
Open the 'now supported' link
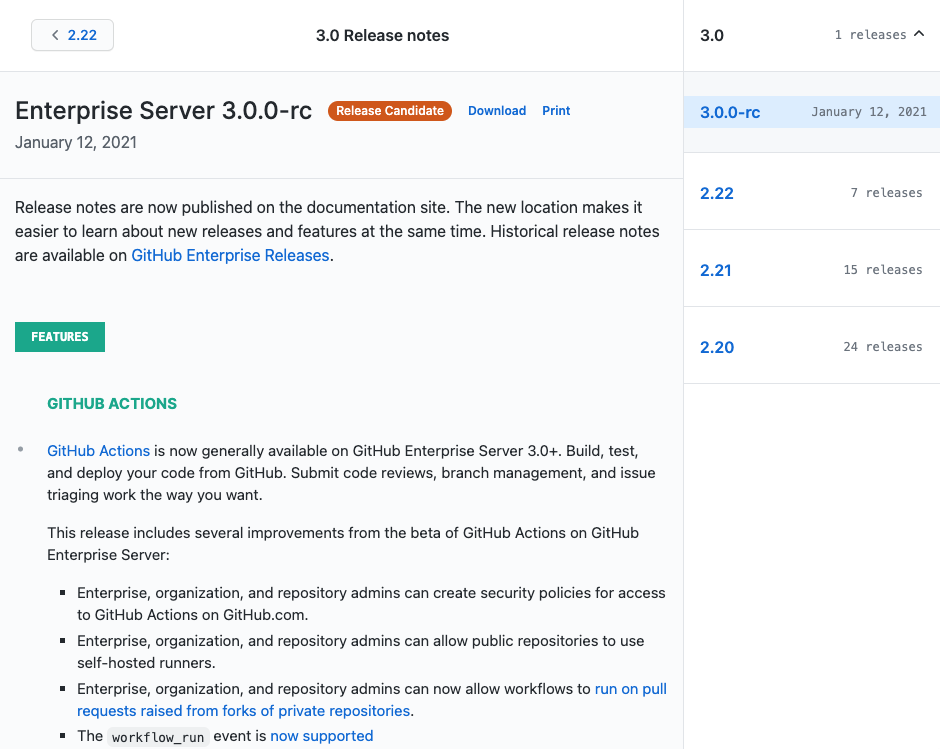[x=321, y=736]
